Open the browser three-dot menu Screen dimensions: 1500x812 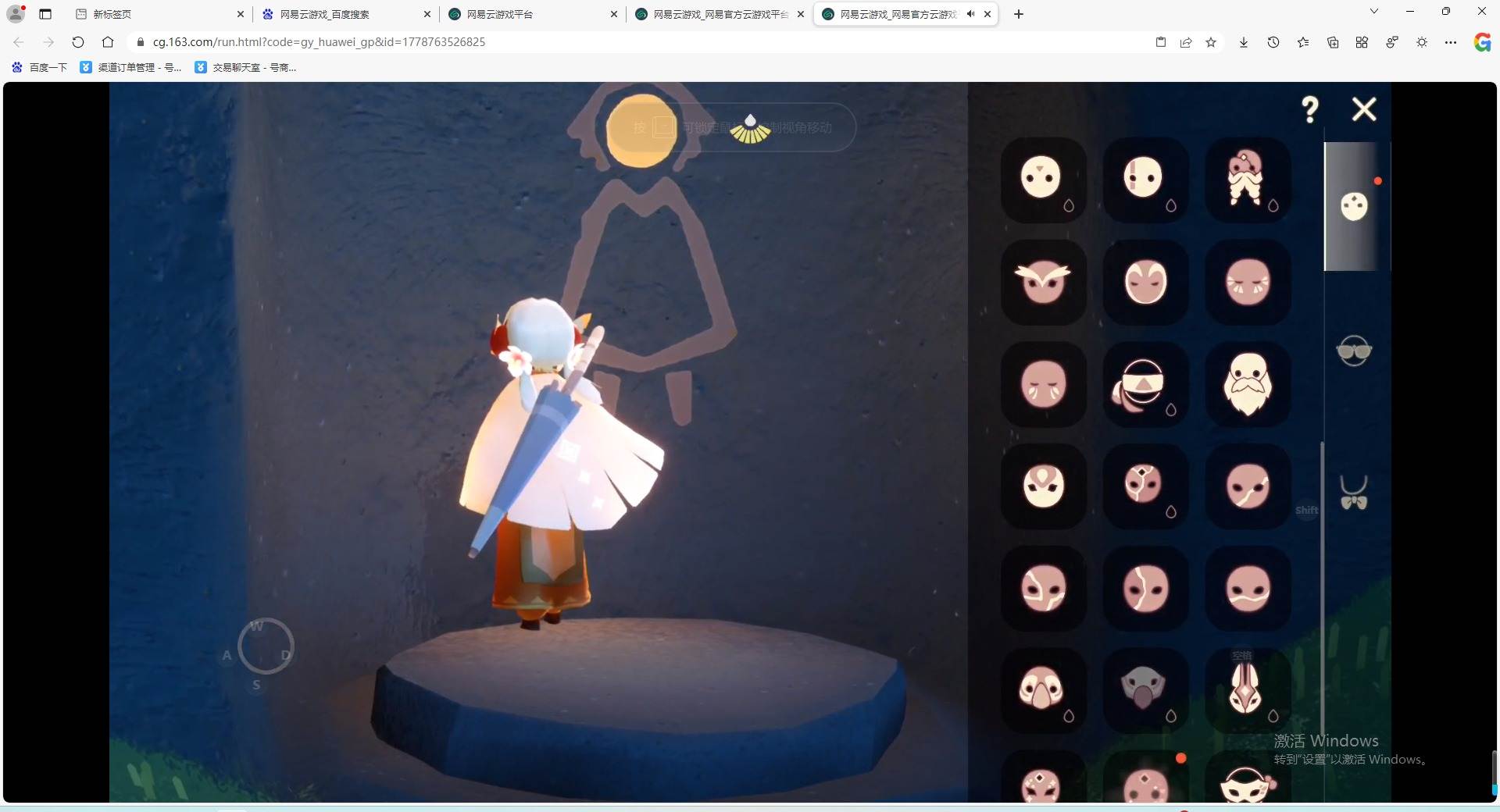(1451, 42)
